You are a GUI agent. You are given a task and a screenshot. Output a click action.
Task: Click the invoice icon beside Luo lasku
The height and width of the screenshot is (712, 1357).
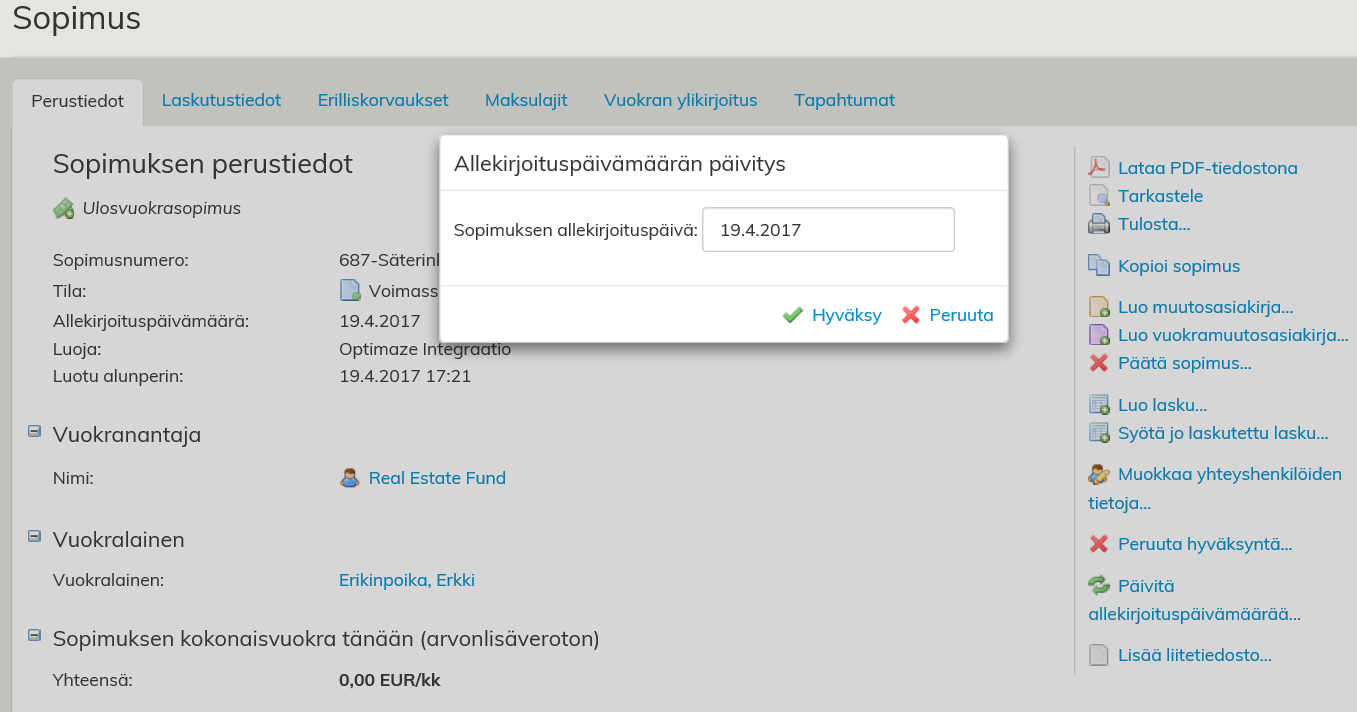point(1099,405)
